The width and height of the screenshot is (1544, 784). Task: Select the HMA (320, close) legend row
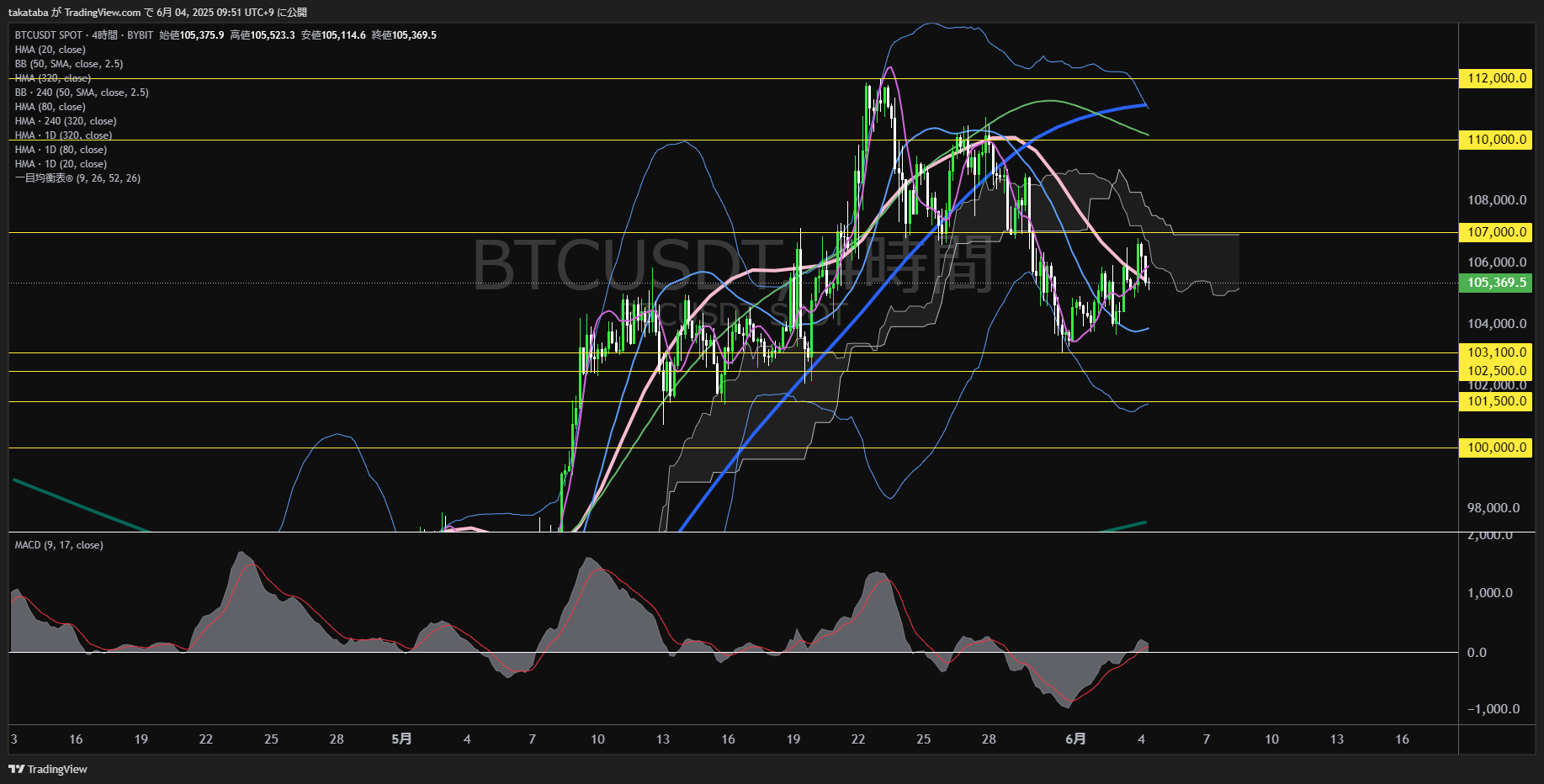53,78
